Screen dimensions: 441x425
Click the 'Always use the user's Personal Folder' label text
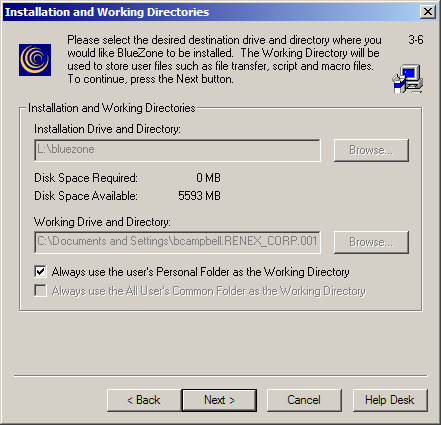click(x=200, y=272)
